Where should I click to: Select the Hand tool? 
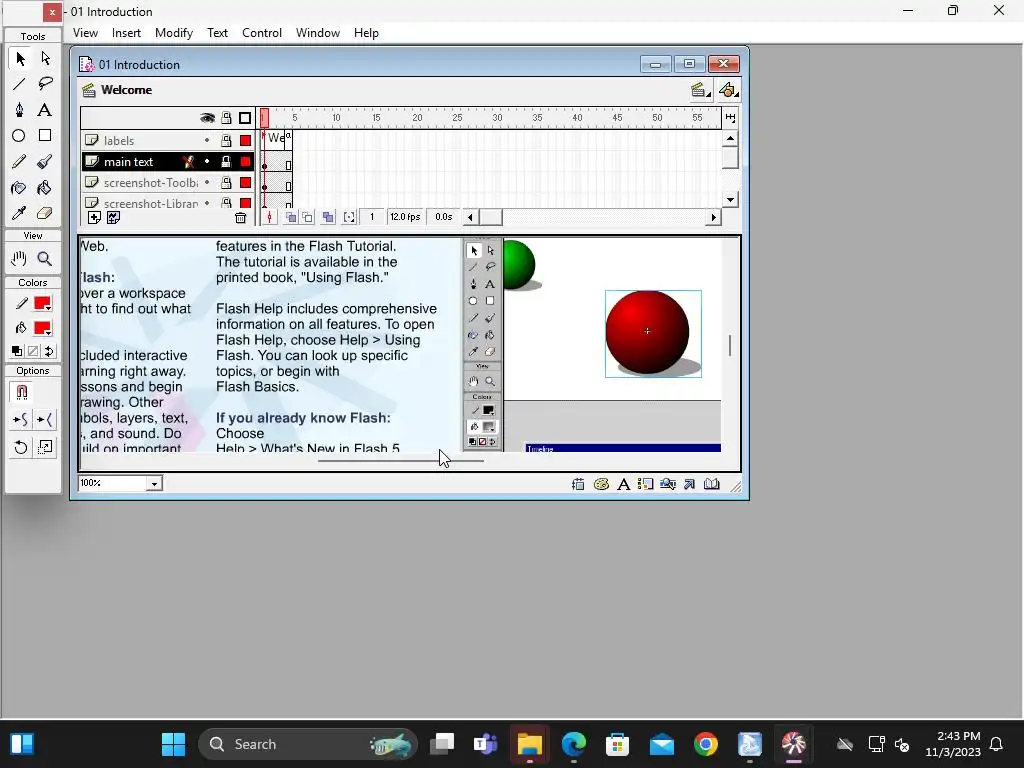(x=19, y=259)
